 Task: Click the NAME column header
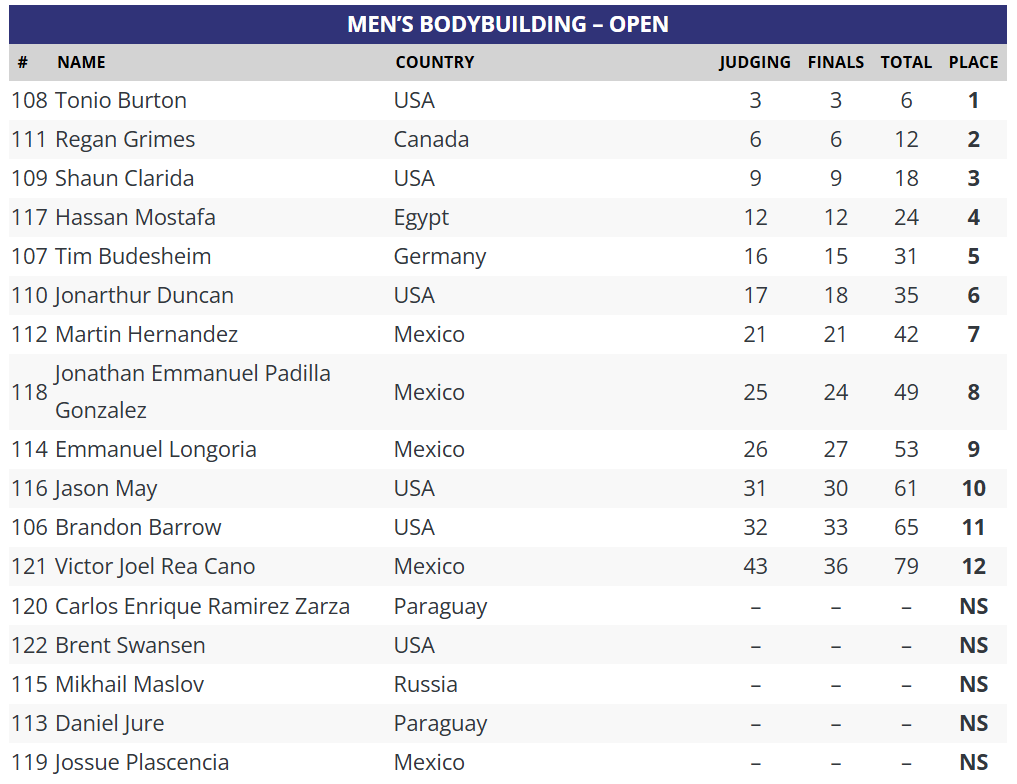tap(81, 62)
